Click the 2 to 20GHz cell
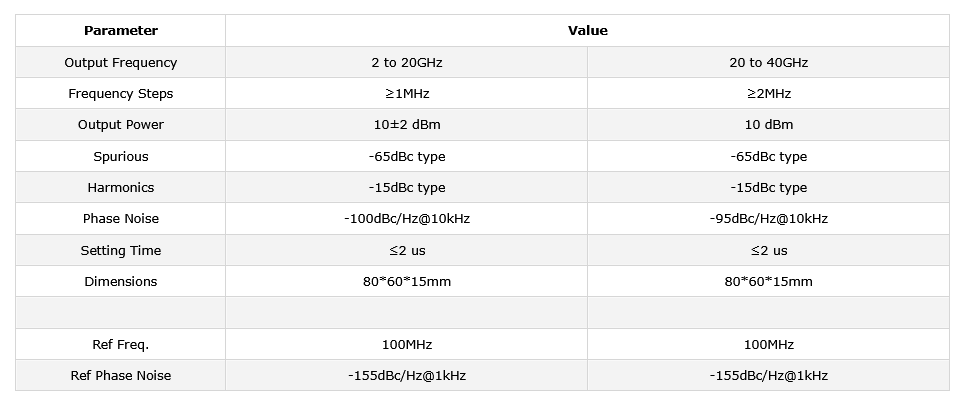Screen dimensions: 972x412 pos(406,62)
